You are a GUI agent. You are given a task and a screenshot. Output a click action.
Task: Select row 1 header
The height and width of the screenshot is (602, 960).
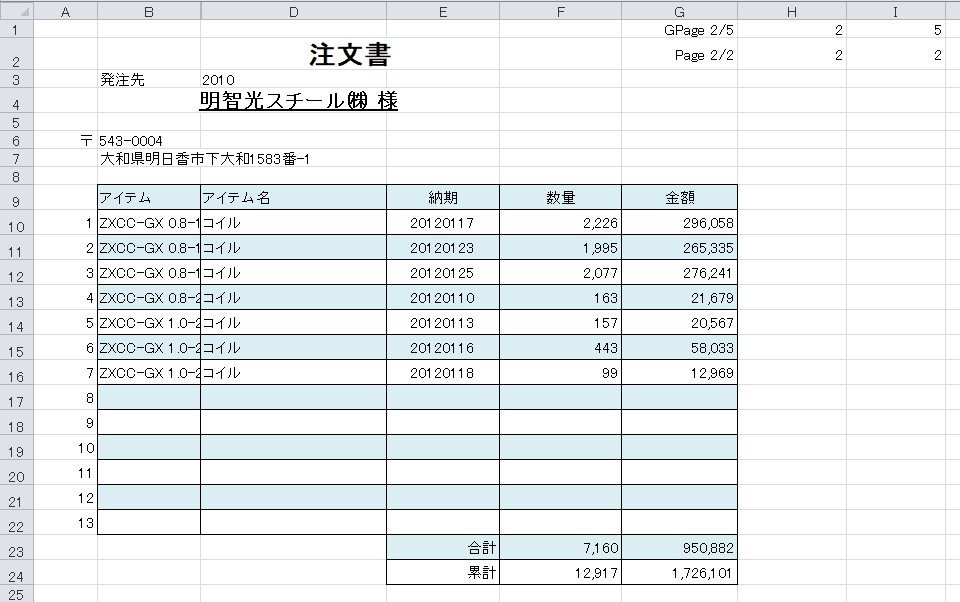[x=17, y=29]
